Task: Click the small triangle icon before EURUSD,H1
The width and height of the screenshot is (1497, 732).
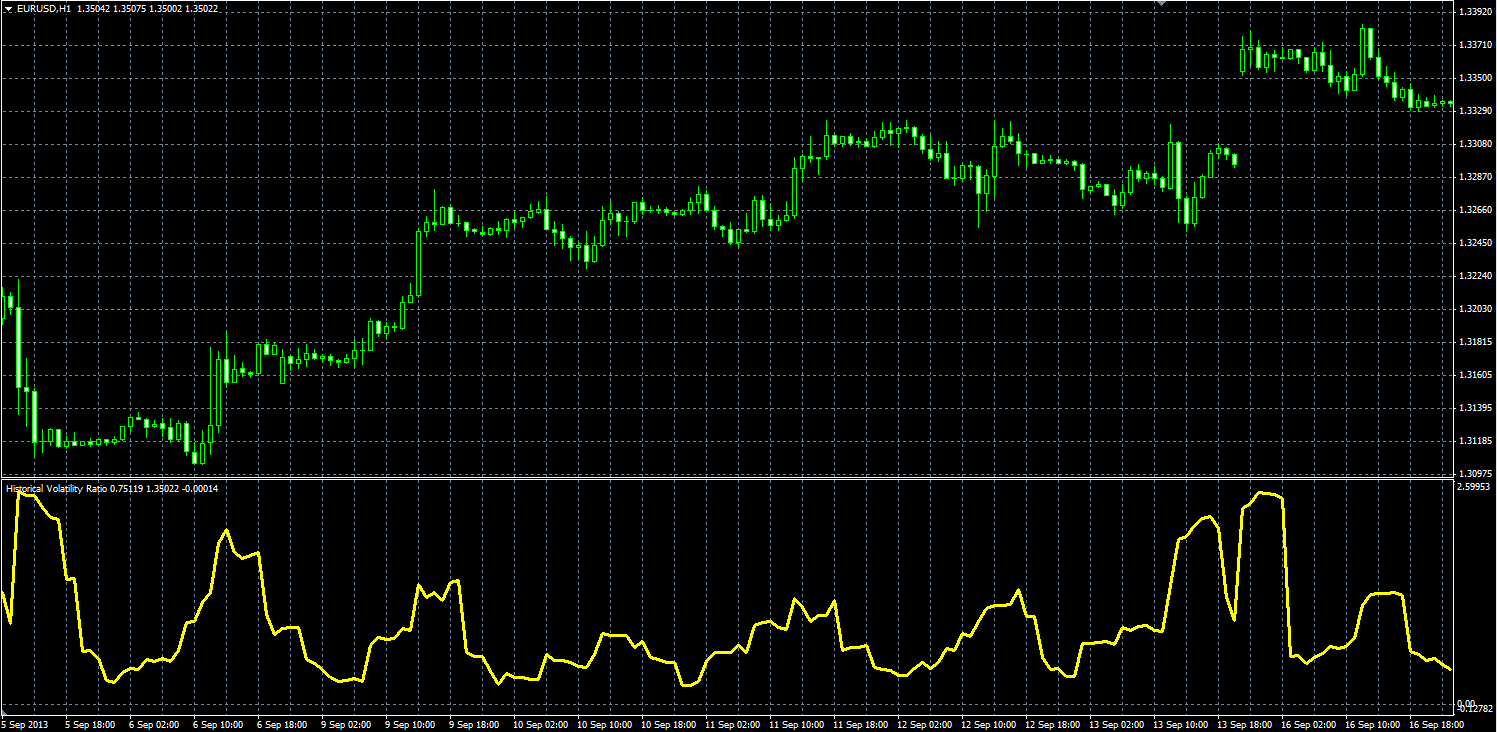Action: tap(9, 8)
